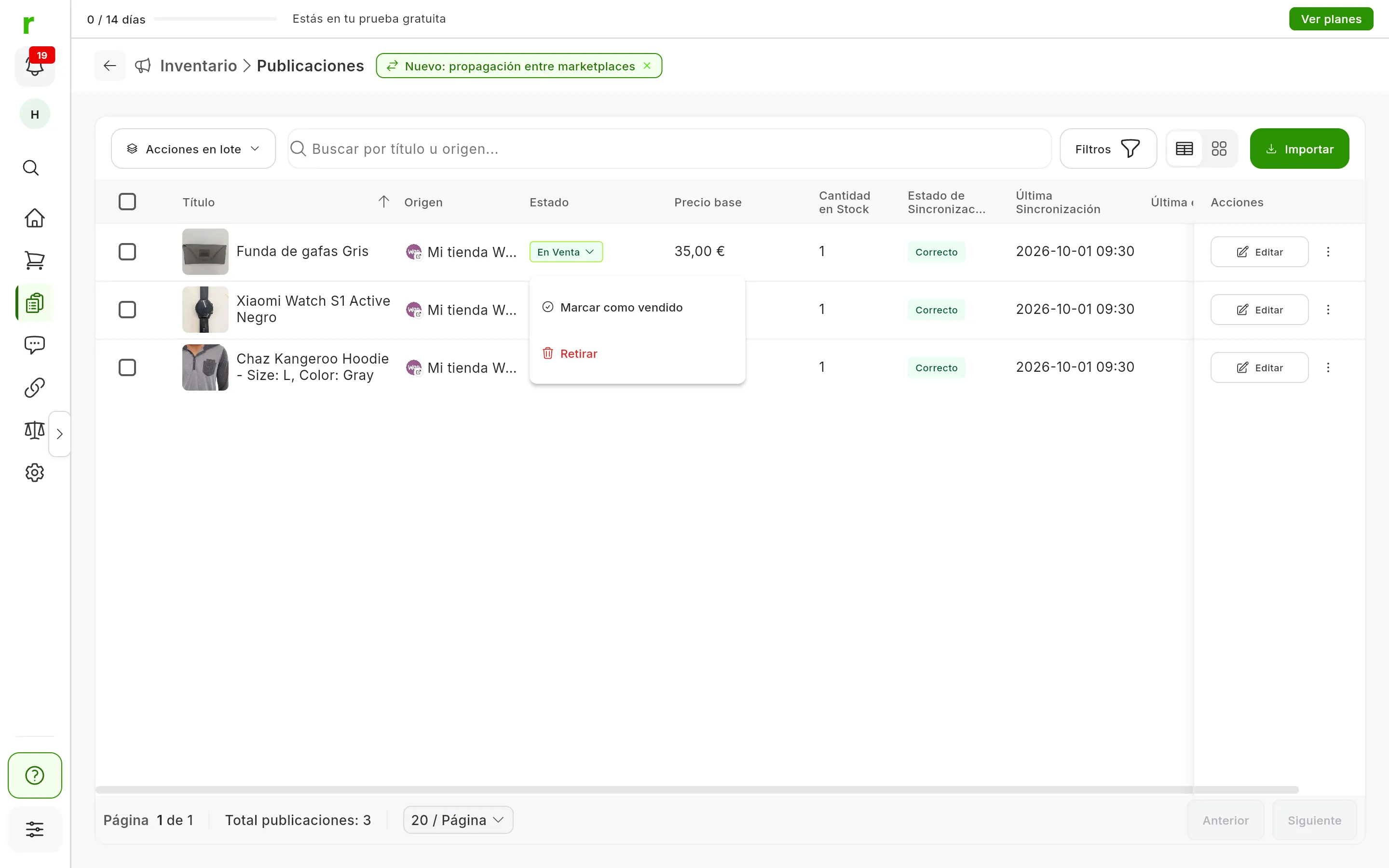The width and height of the screenshot is (1389, 868).
Task: Click the Ver planes button
Action: (x=1331, y=19)
